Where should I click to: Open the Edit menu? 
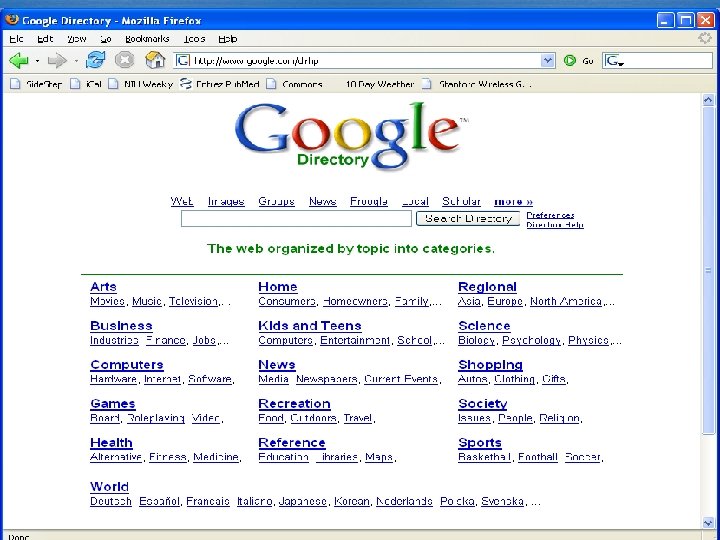pyautogui.click(x=45, y=39)
